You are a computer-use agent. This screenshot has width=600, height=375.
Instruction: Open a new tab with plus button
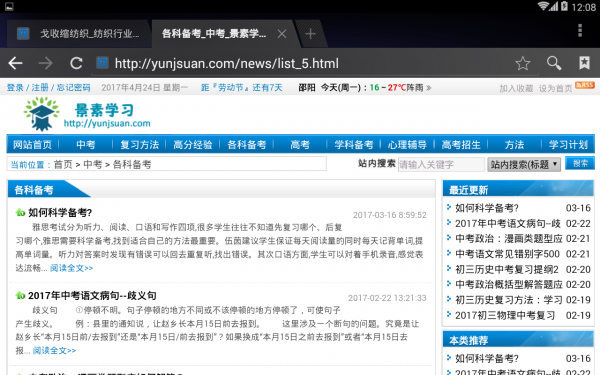[x=310, y=34]
